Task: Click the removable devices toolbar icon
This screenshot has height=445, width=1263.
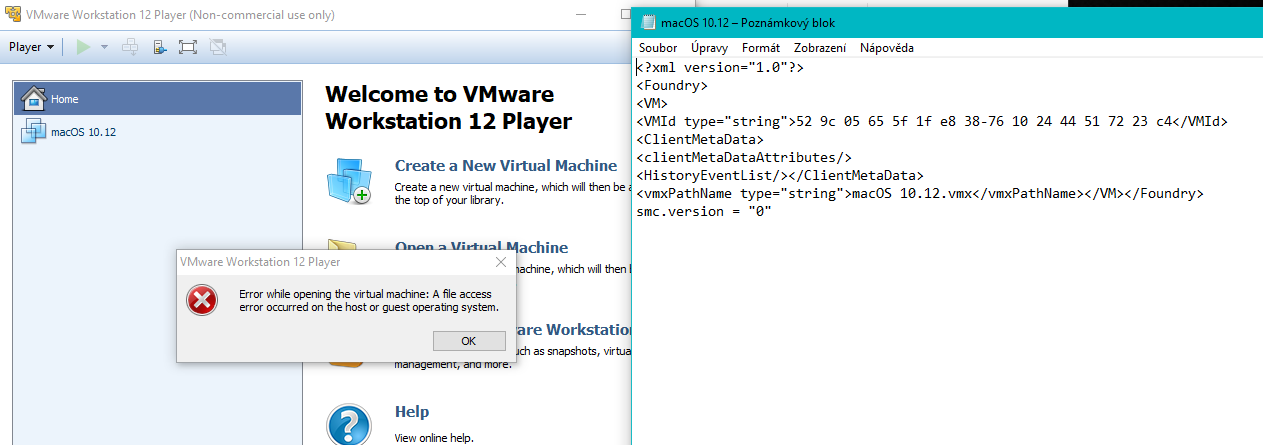Action: (159, 47)
